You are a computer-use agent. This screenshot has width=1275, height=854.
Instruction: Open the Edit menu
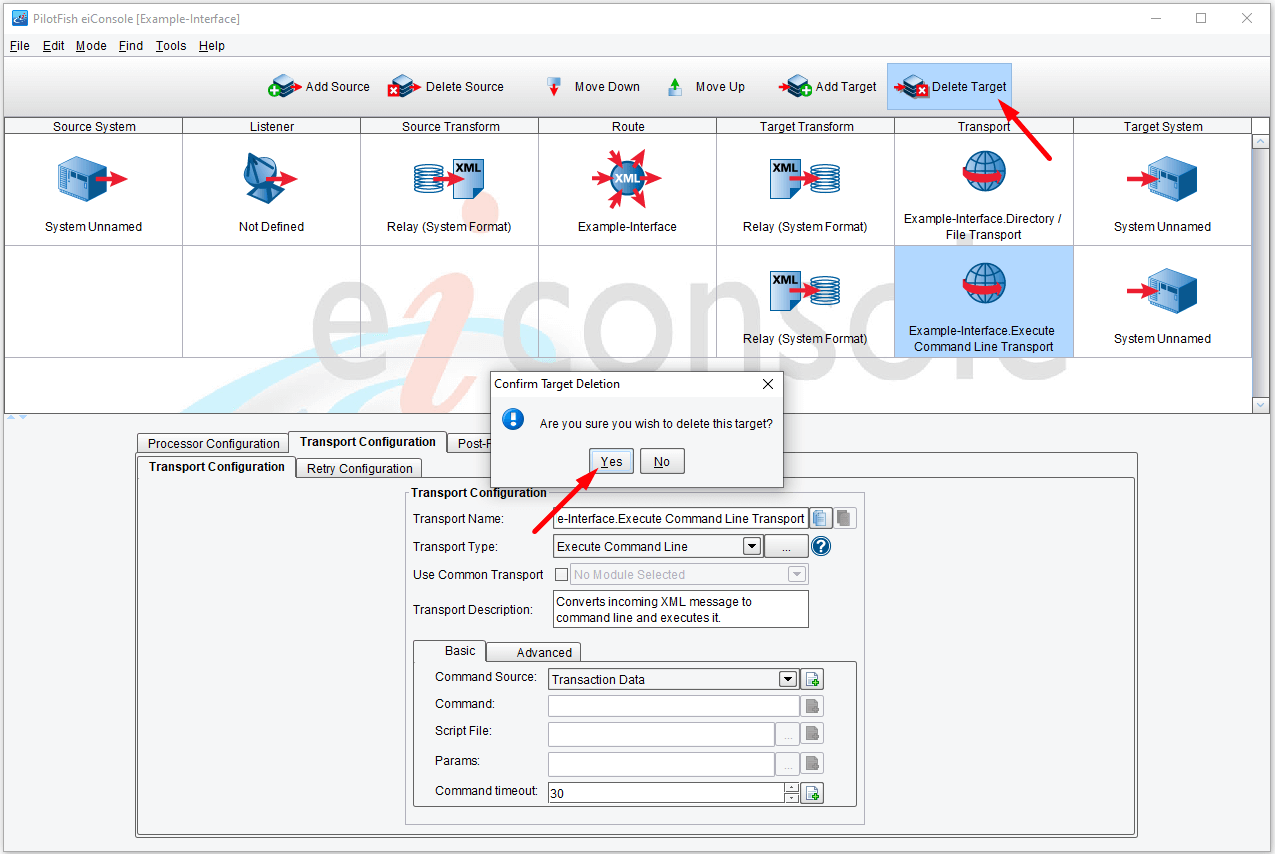[54, 46]
